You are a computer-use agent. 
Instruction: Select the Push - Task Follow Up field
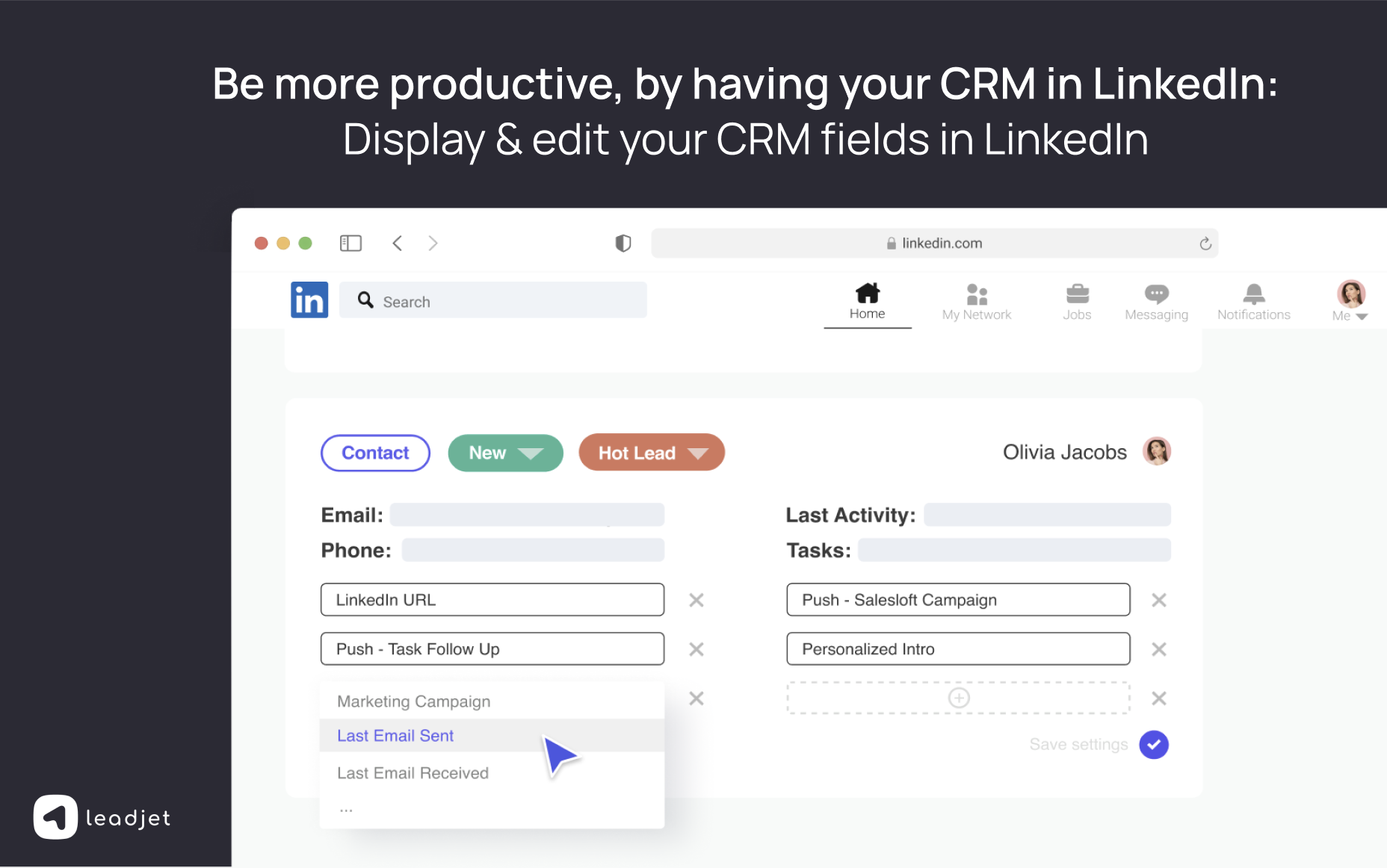click(x=492, y=649)
